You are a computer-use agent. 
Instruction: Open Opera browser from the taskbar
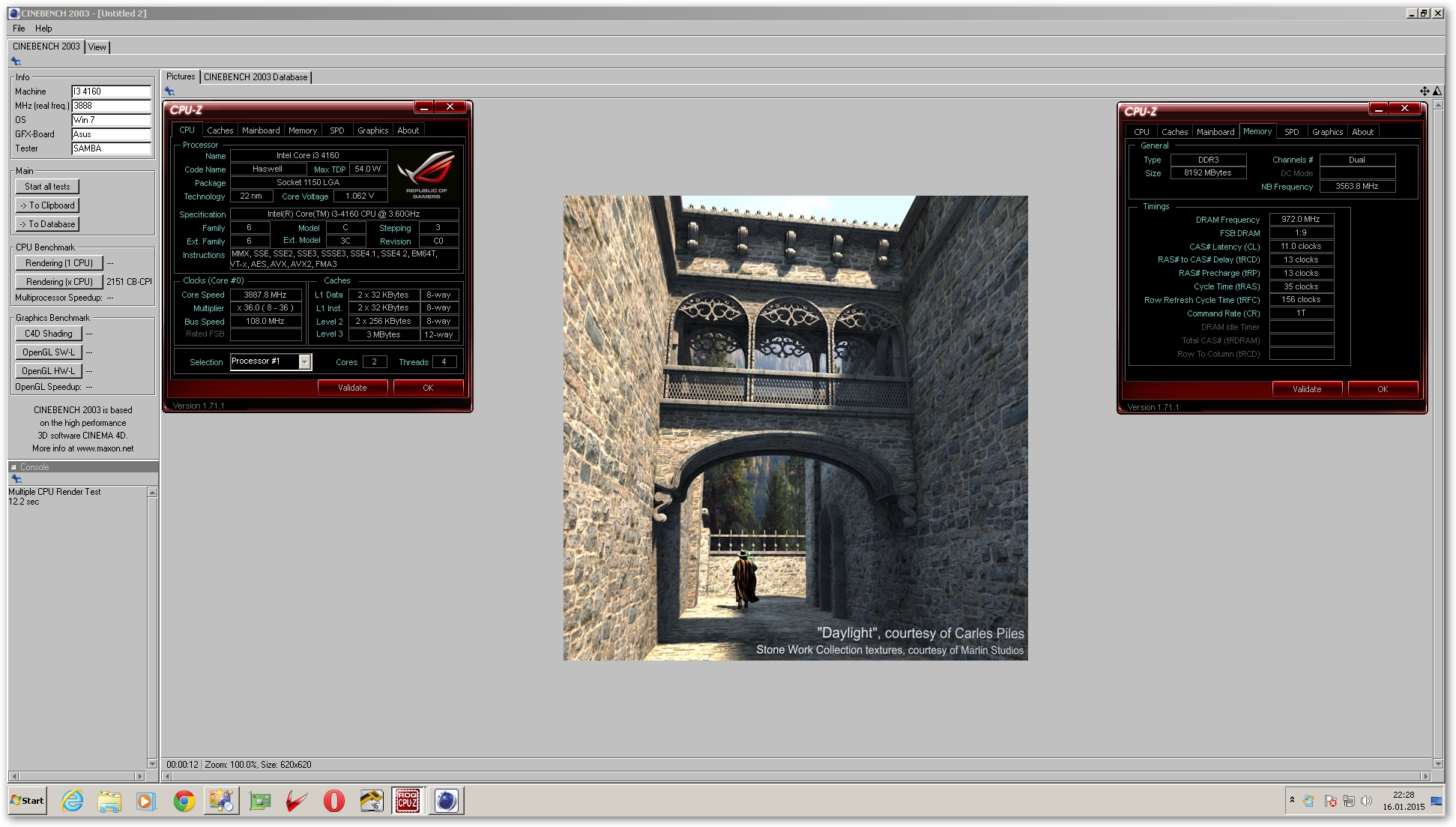[x=333, y=801]
